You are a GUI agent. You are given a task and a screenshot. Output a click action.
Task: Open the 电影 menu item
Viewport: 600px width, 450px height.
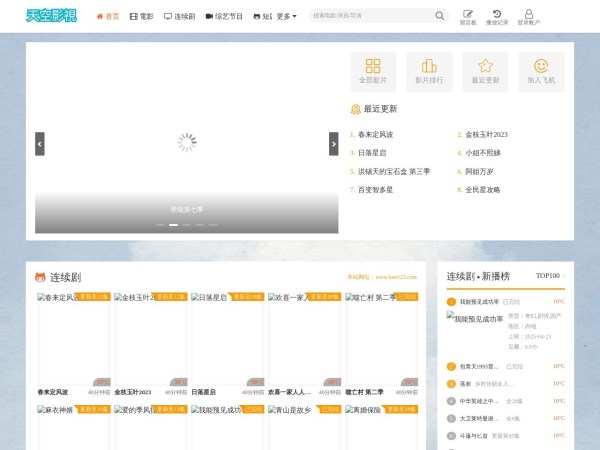pos(142,16)
